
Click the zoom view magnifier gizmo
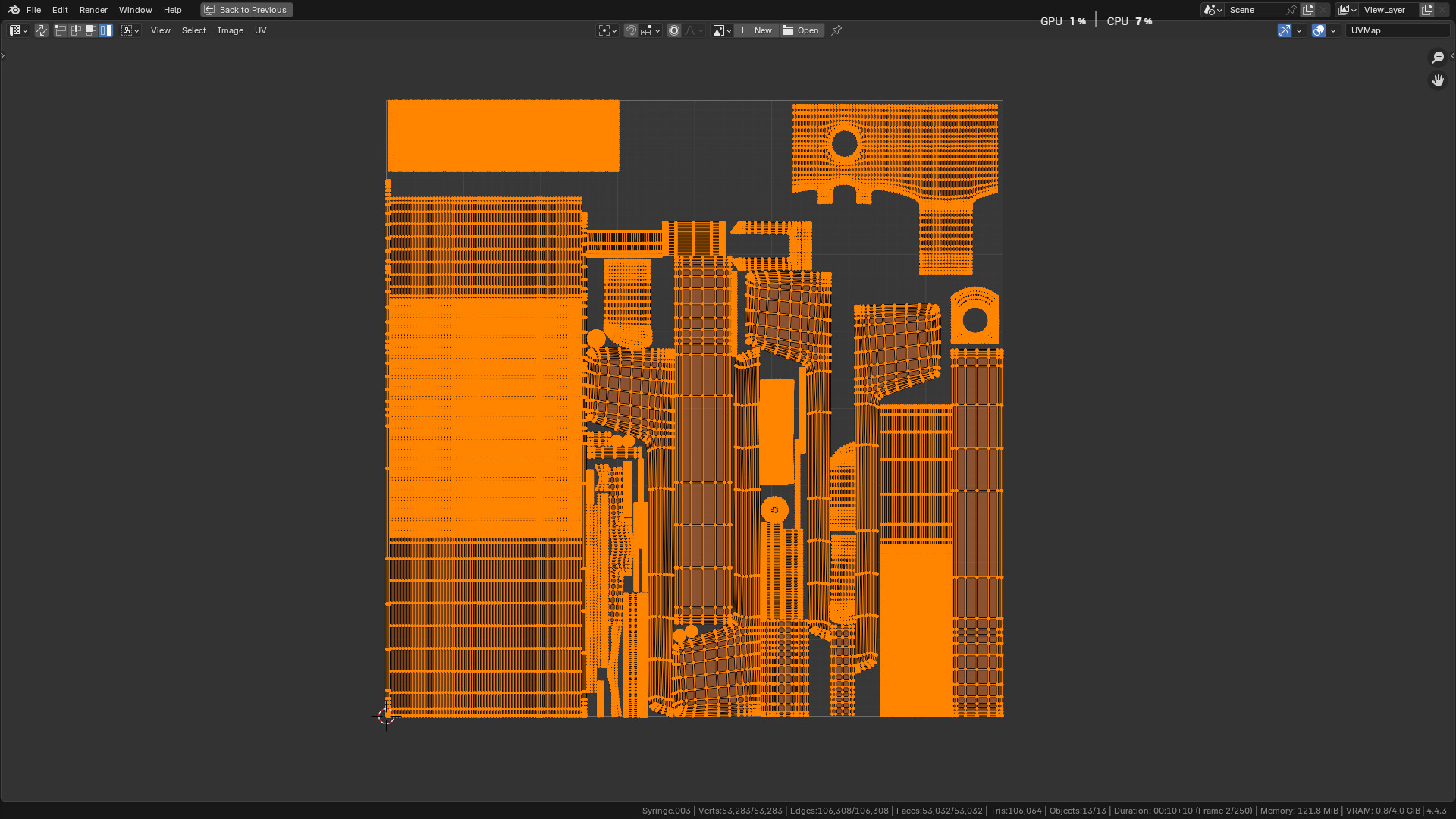coord(1437,58)
